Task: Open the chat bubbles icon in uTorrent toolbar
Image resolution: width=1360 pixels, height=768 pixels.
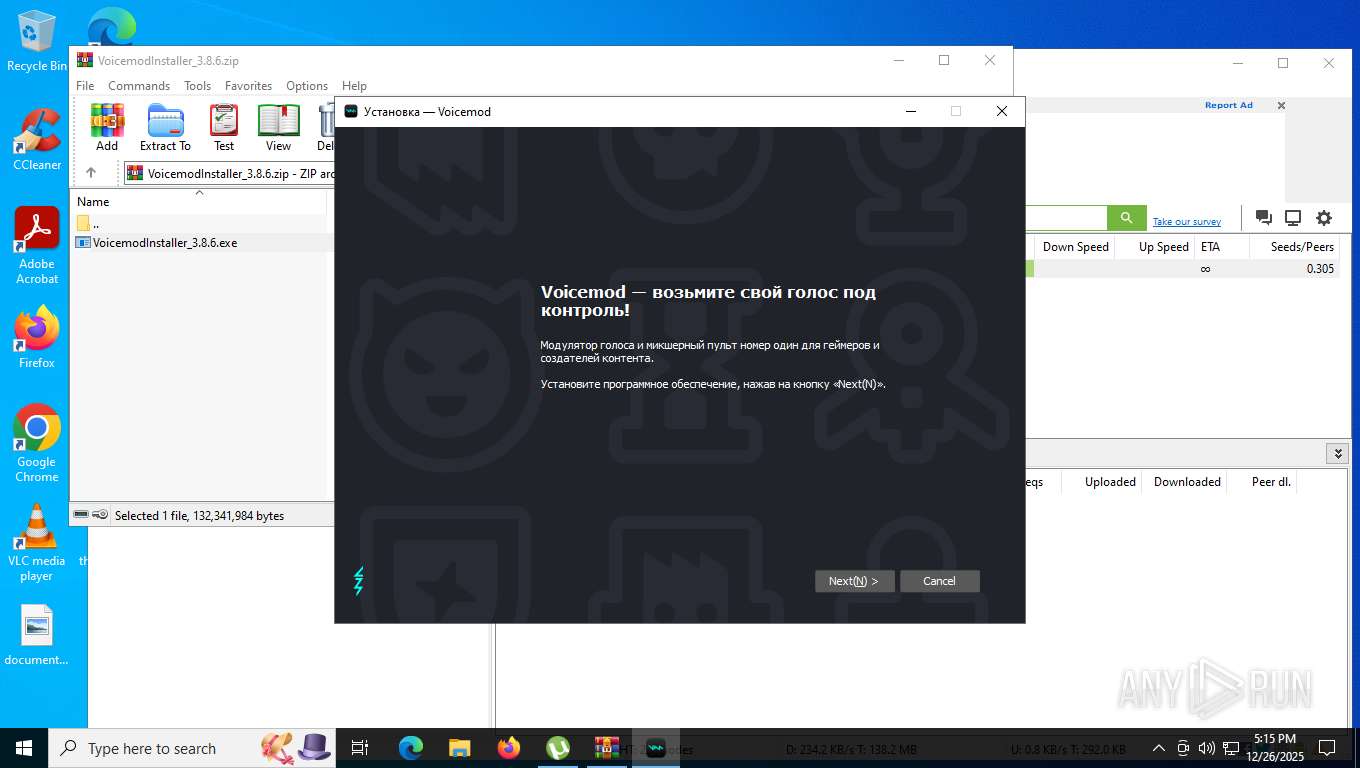Action: [x=1263, y=218]
